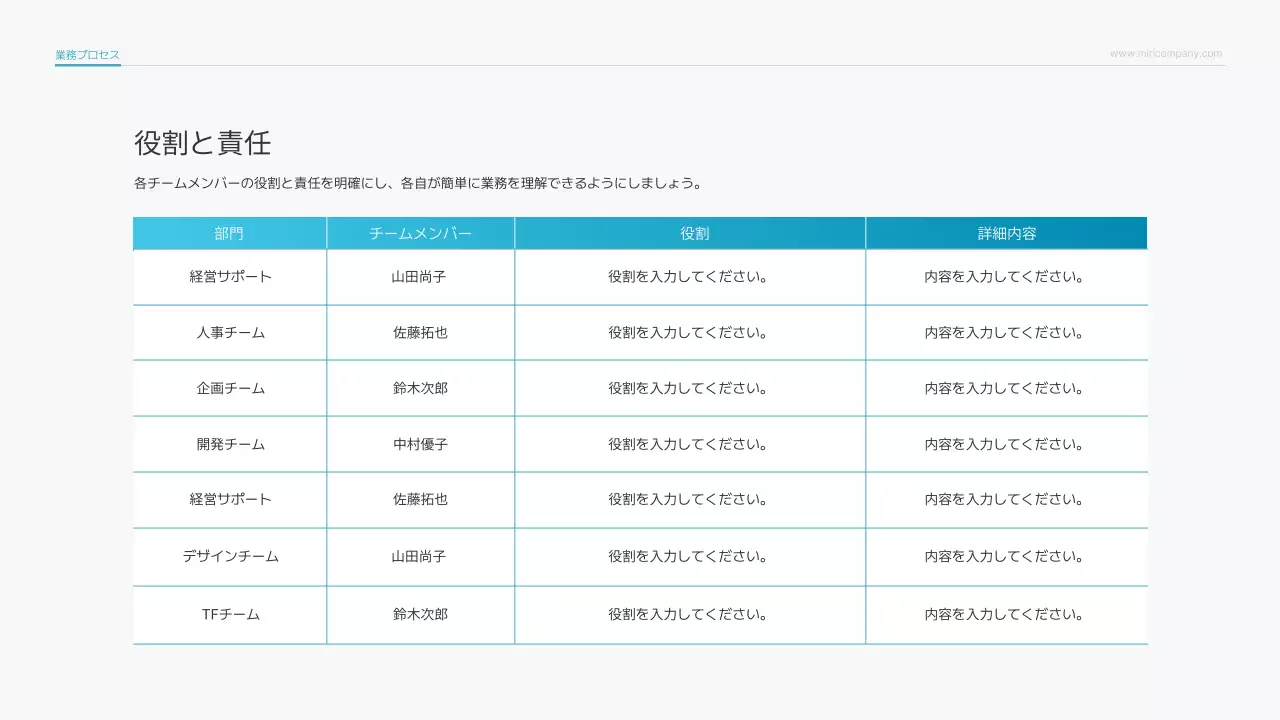Click the 詳細内容 column header
The height and width of the screenshot is (720, 1280).
point(1006,232)
